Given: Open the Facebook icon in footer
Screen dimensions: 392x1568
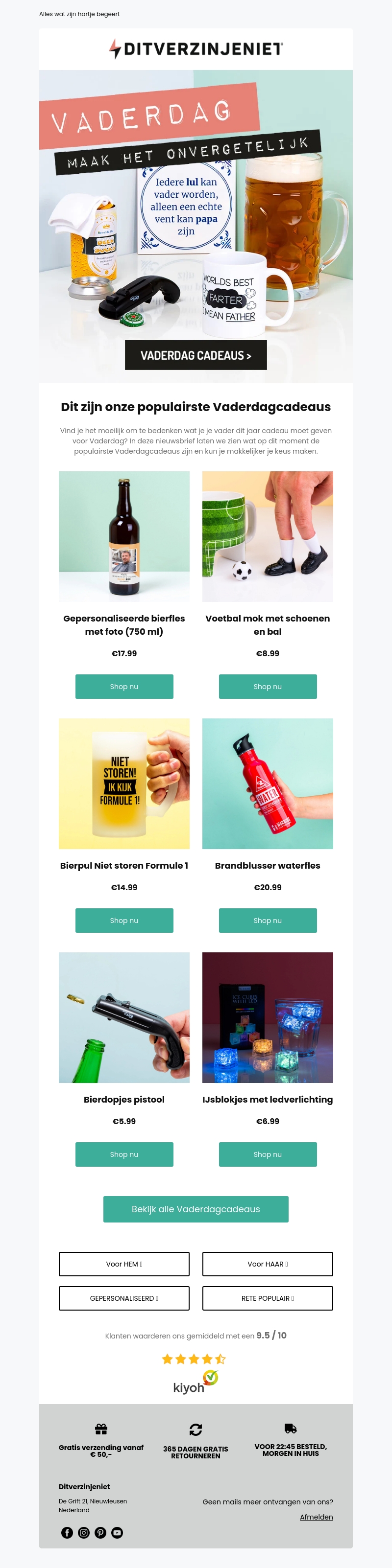Looking at the screenshot, I should click(67, 1532).
